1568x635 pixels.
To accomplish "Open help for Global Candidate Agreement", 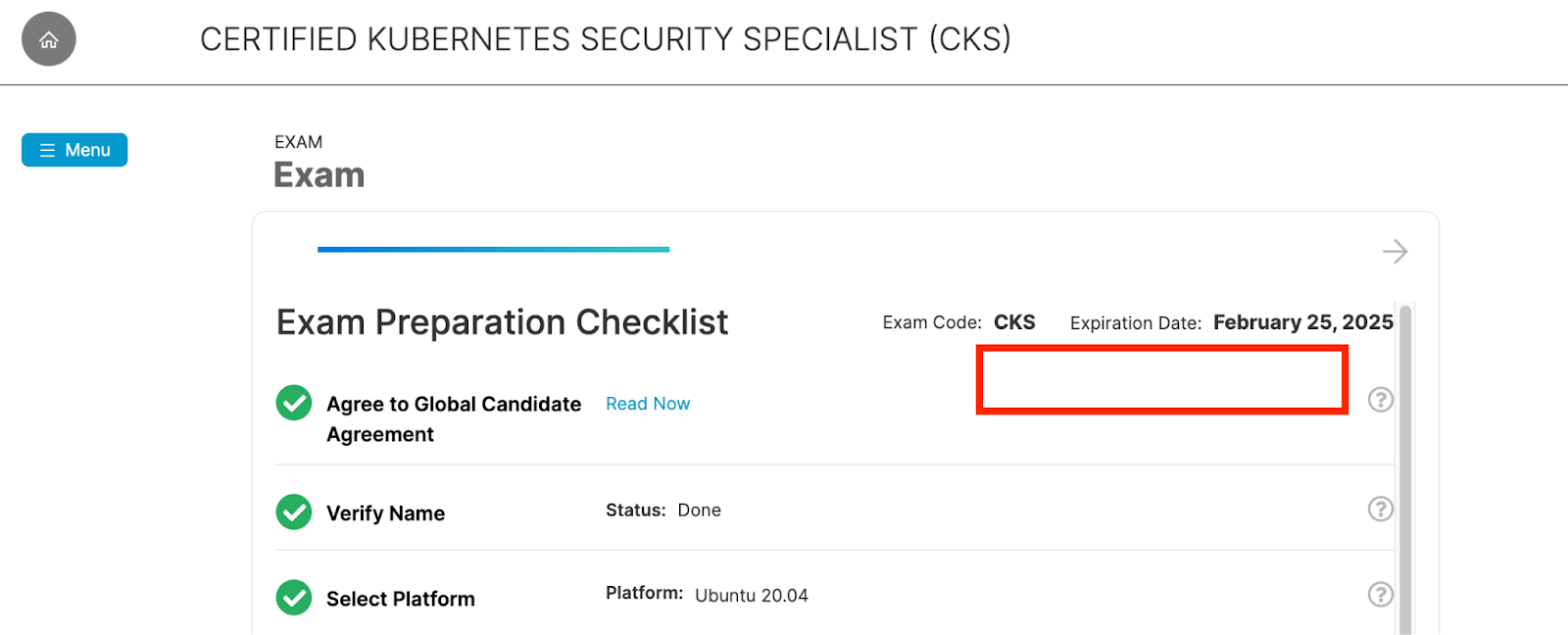I will 1381,400.
